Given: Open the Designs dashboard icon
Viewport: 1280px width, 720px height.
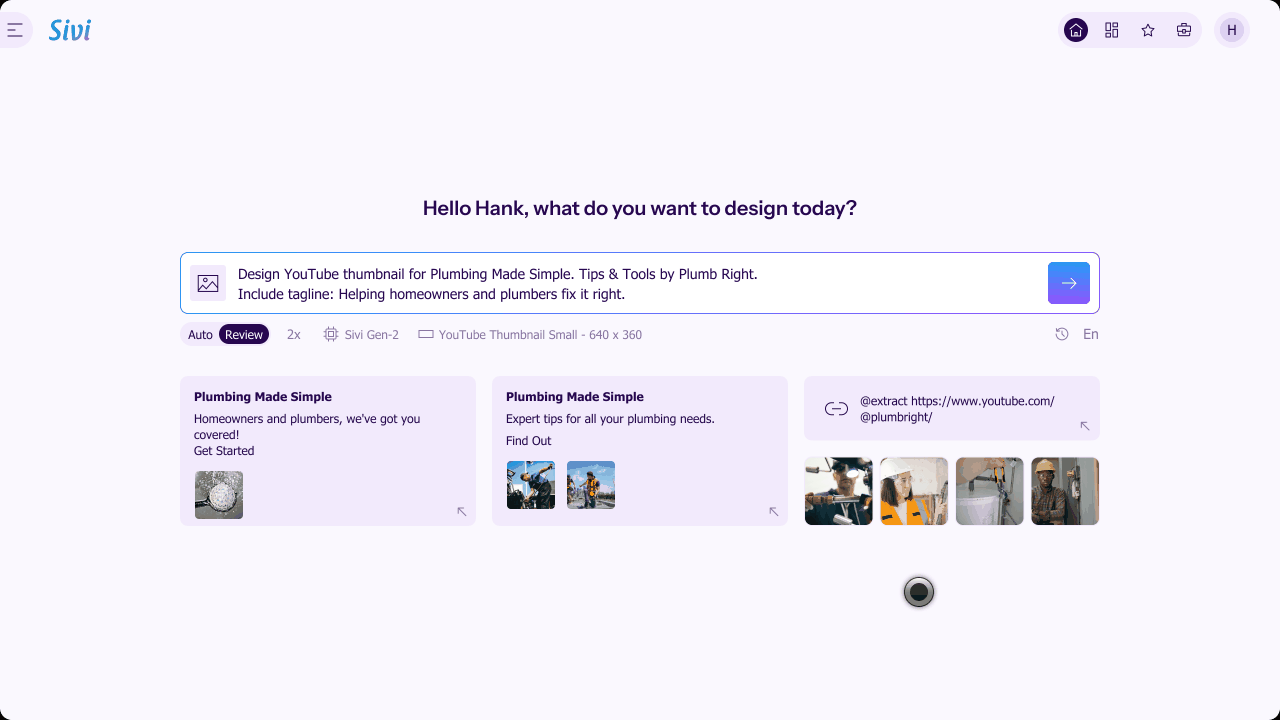Looking at the screenshot, I should pos(1111,30).
